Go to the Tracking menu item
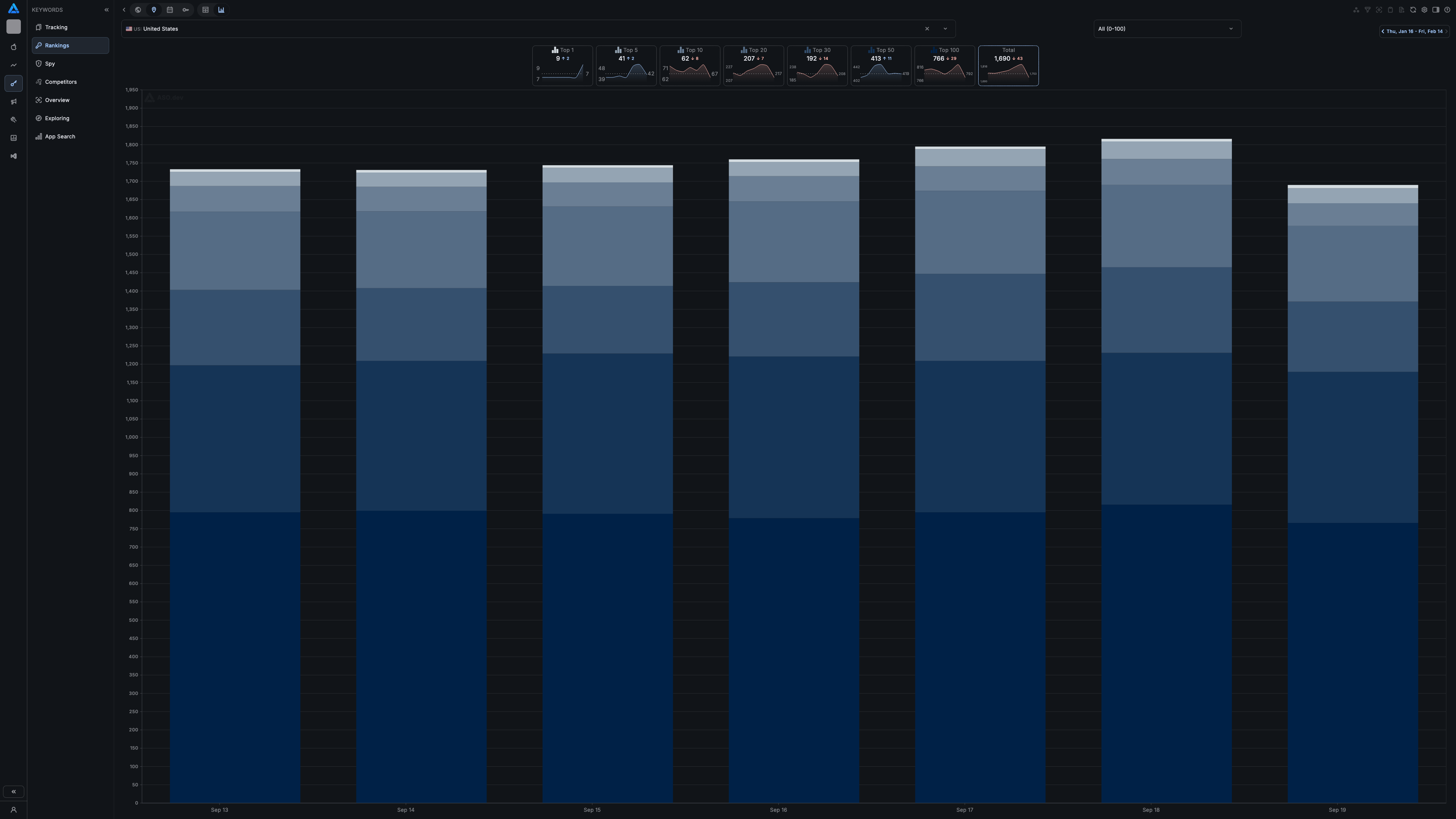Viewport: 1456px width, 819px height. (56, 27)
